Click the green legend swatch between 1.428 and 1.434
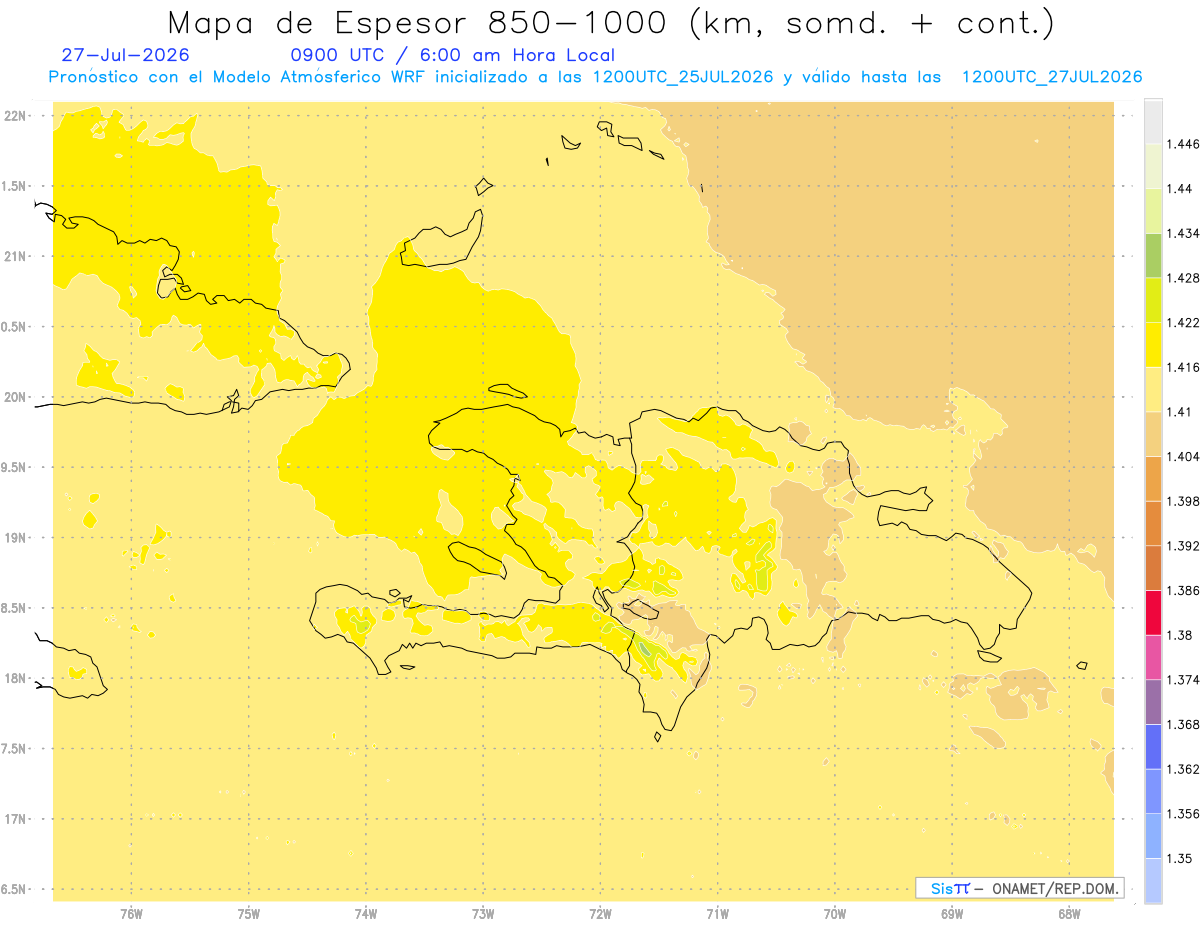 [1153, 255]
